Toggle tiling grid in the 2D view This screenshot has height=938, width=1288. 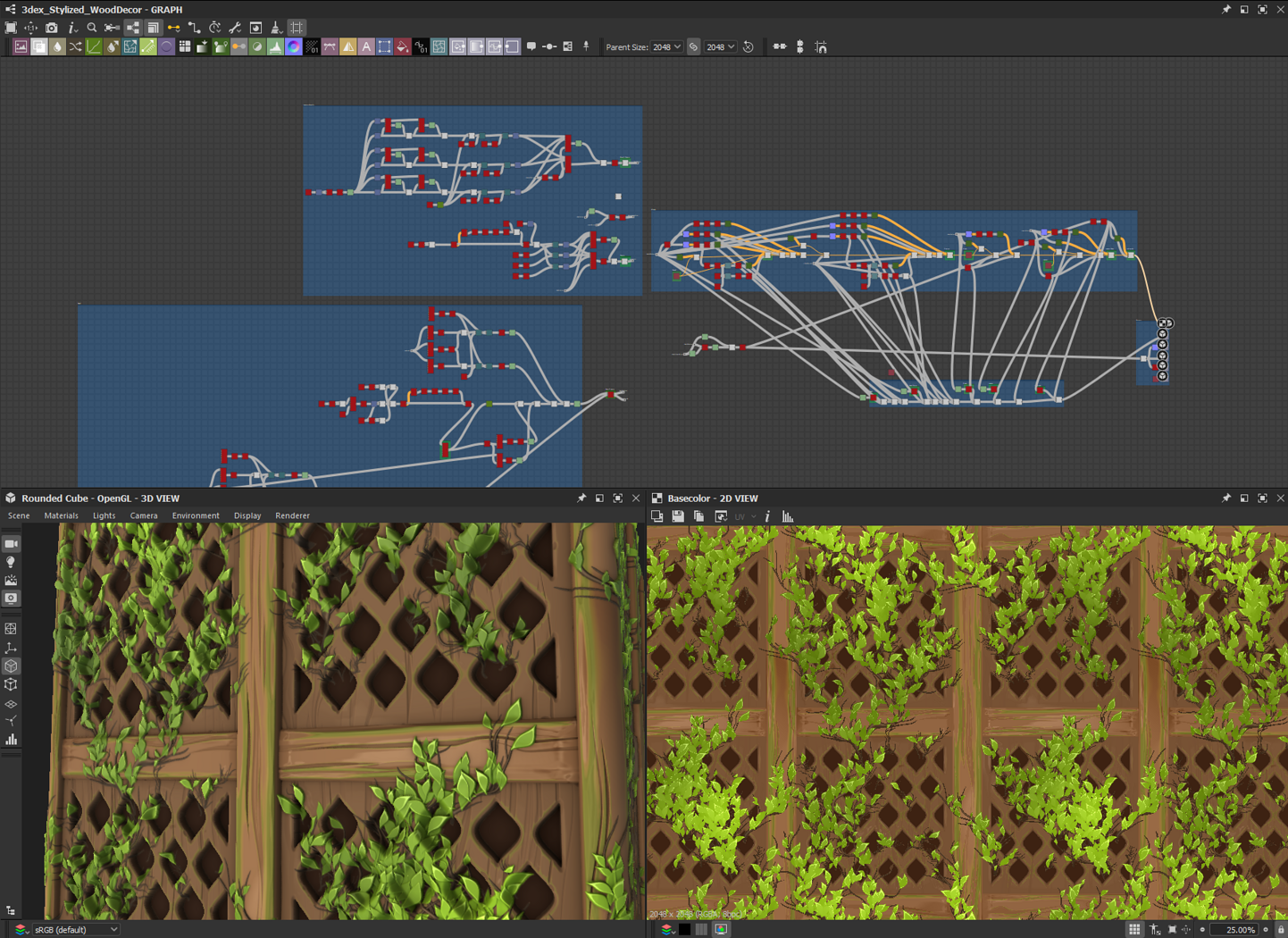tap(1134, 929)
